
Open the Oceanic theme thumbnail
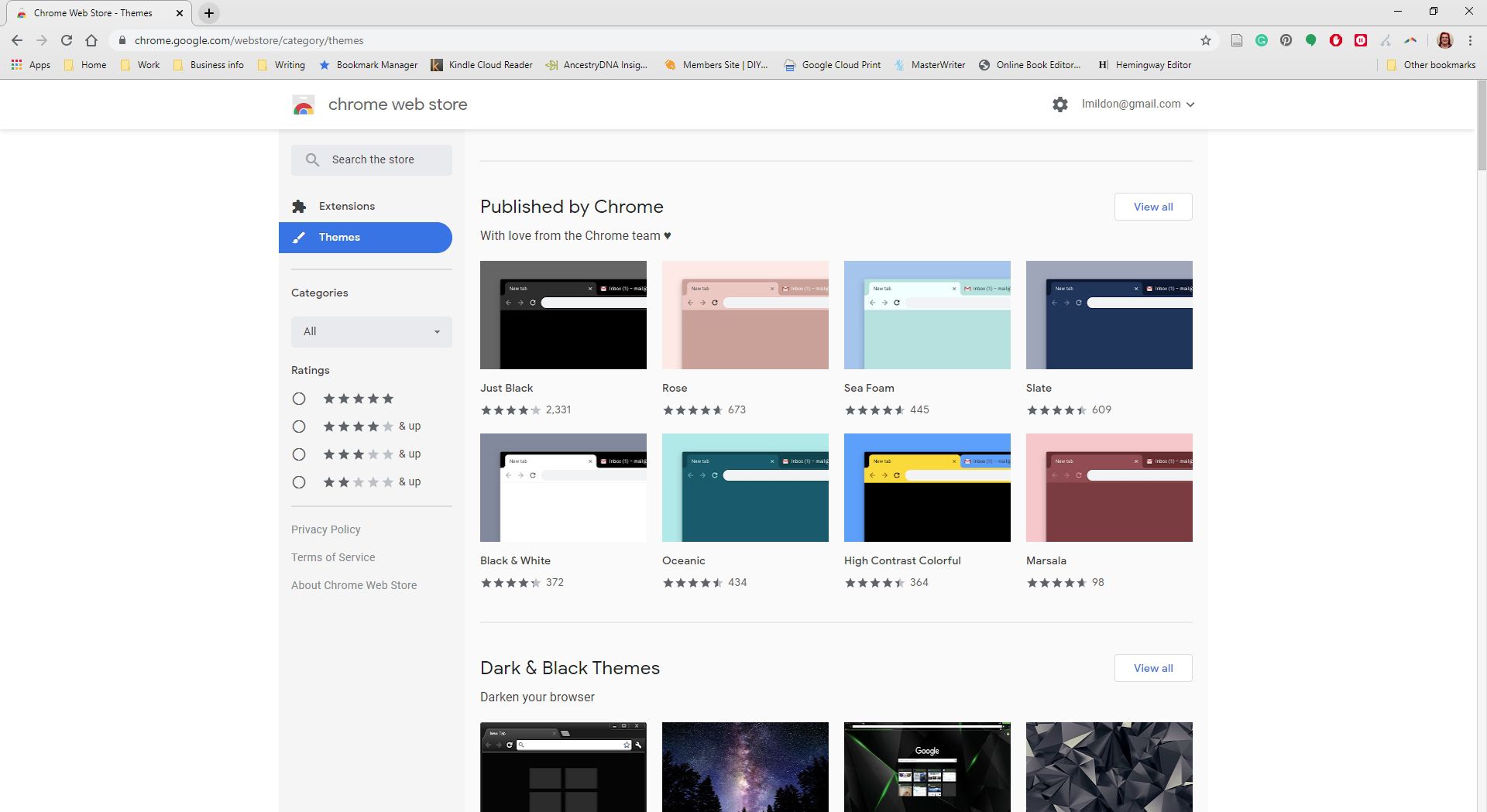click(x=745, y=488)
